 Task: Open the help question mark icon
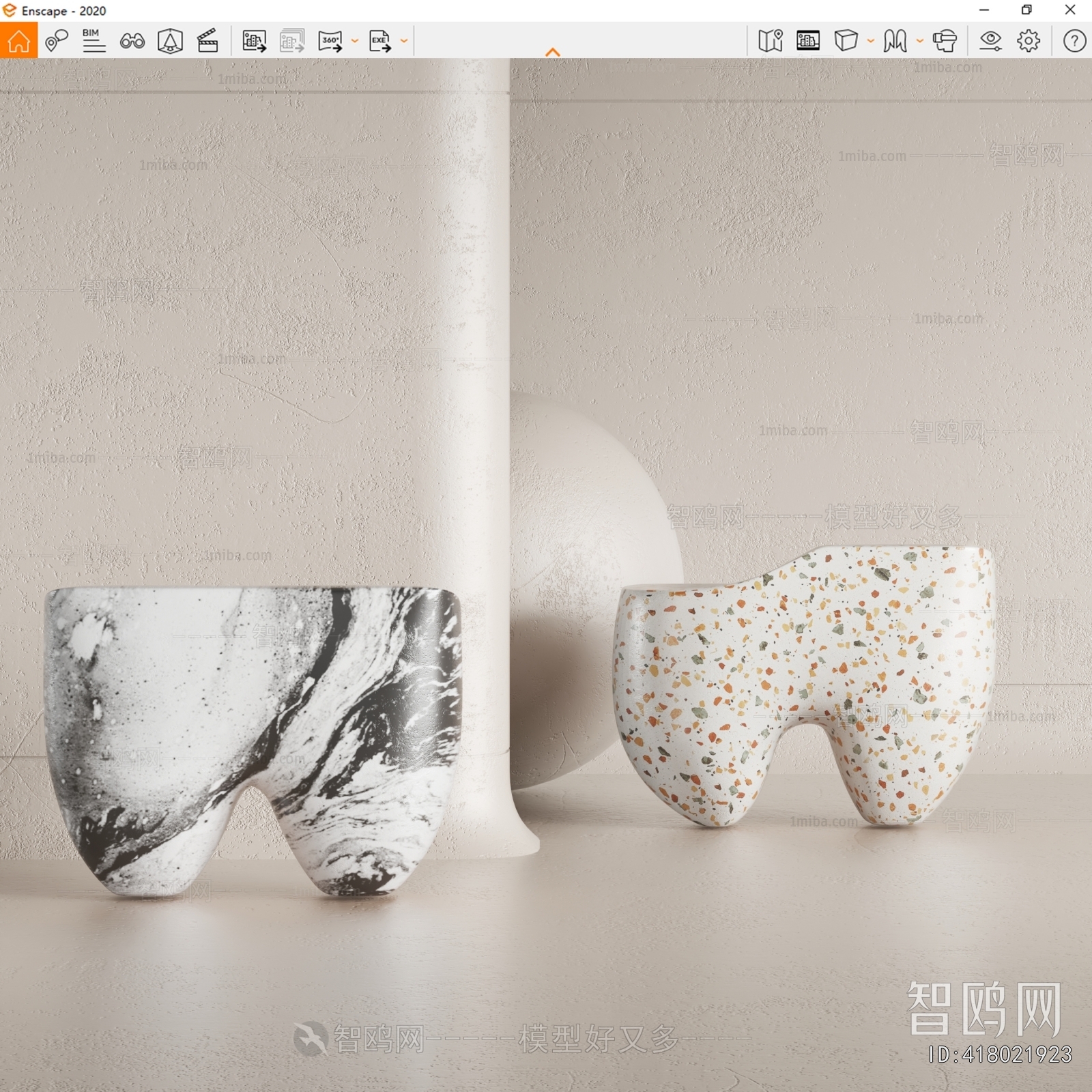tap(1074, 41)
